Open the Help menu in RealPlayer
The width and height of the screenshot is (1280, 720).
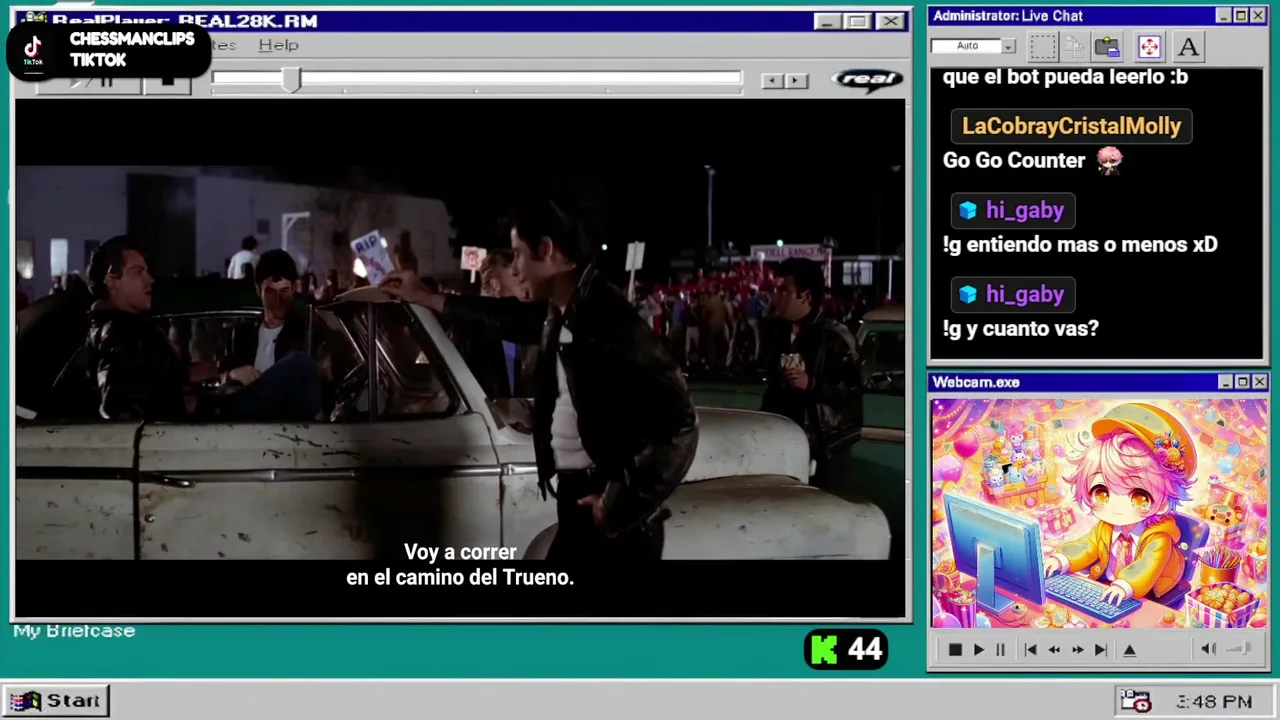pos(278,45)
